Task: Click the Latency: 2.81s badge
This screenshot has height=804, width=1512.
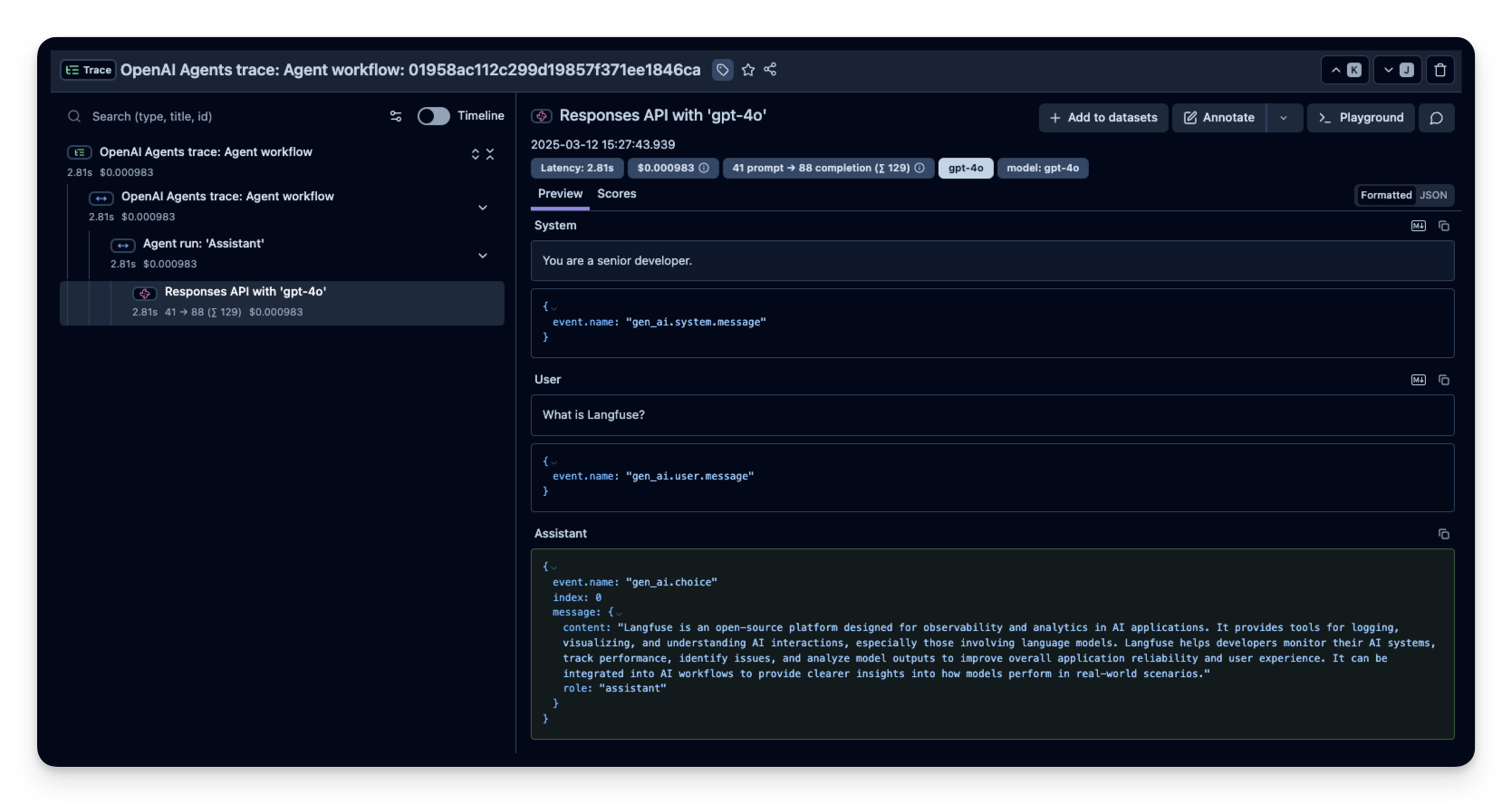Action: [577, 168]
